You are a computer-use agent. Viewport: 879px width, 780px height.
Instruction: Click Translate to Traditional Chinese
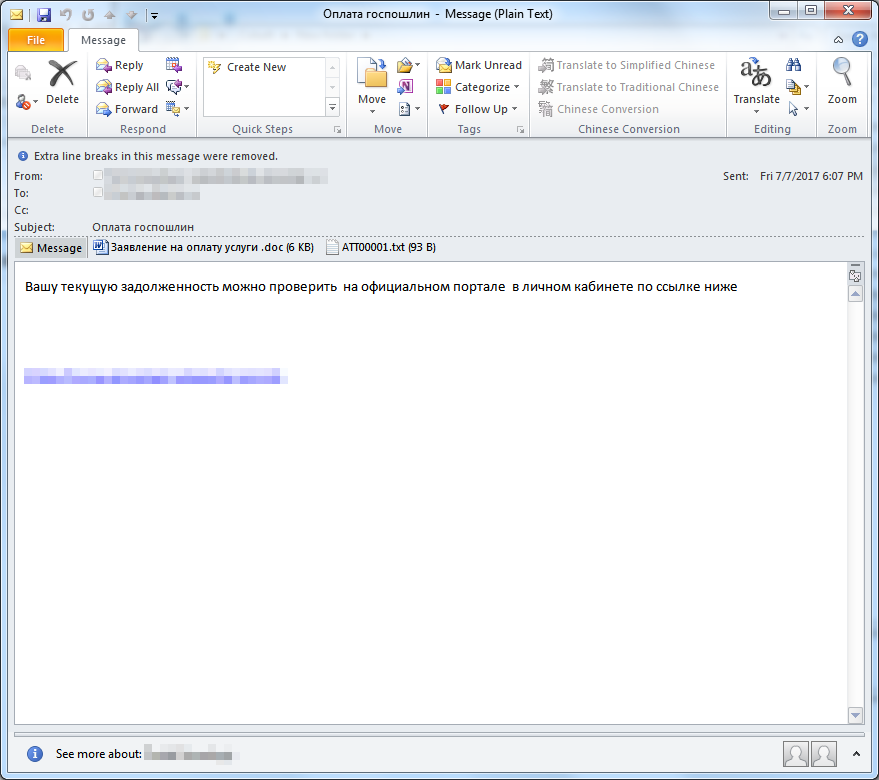point(628,87)
